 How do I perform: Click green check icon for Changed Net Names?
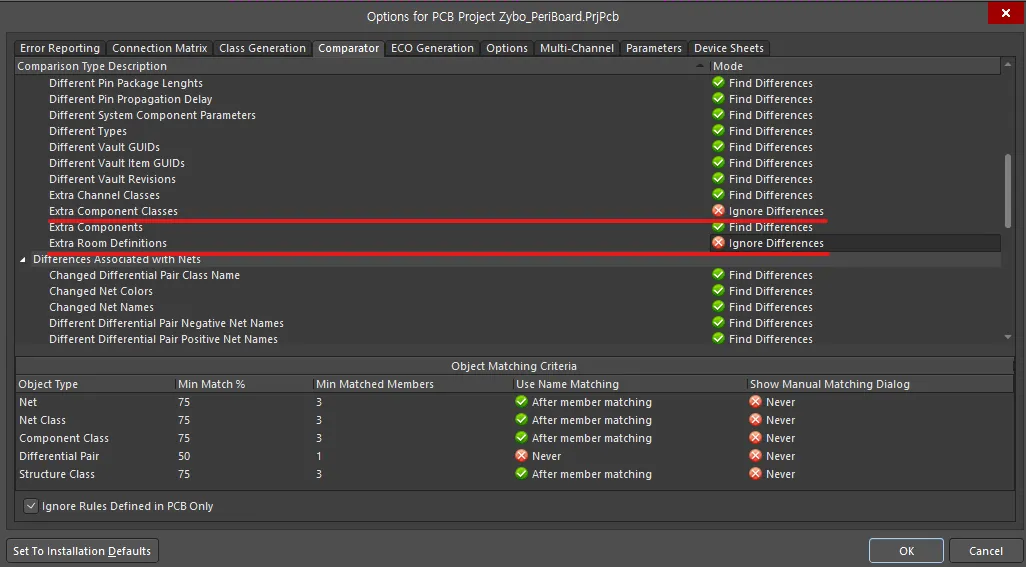[x=718, y=307]
